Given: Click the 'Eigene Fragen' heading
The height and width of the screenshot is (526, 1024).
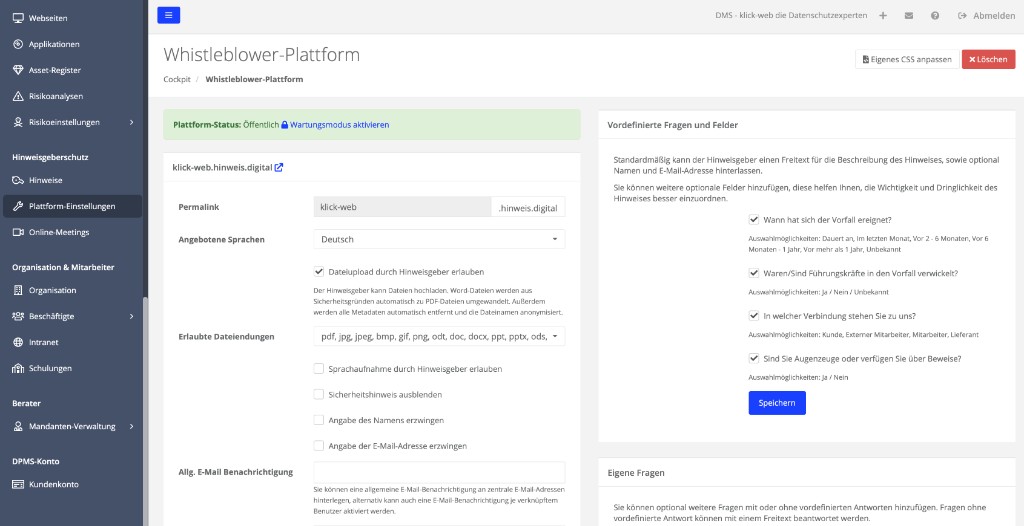Looking at the screenshot, I should click(x=636, y=472).
